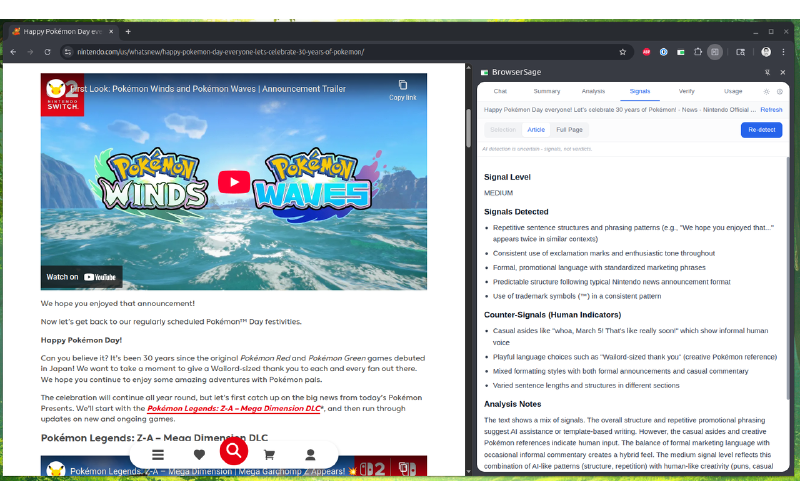Image resolution: width=800 pixels, height=500 pixels.
Task: Toggle the side panel toolbar button
Action: pyautogui.click(x=715, y=52)
